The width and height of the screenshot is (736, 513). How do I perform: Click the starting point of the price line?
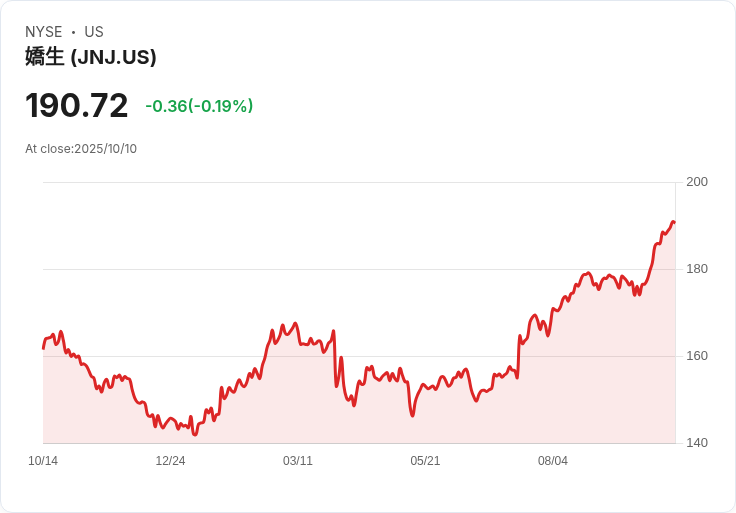[43, 348]
